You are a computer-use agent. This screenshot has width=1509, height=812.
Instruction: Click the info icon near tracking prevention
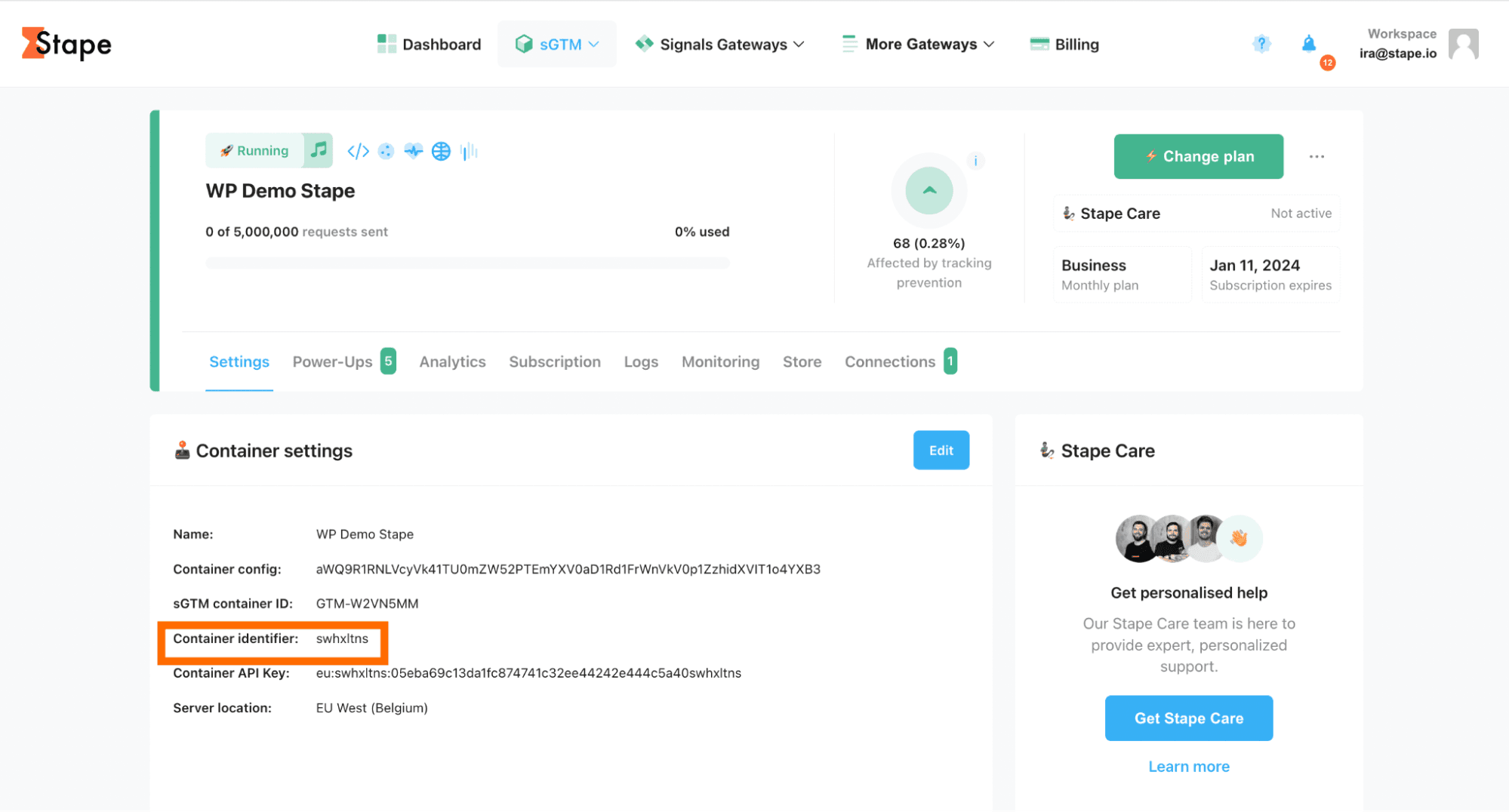(x=975, y=161)
